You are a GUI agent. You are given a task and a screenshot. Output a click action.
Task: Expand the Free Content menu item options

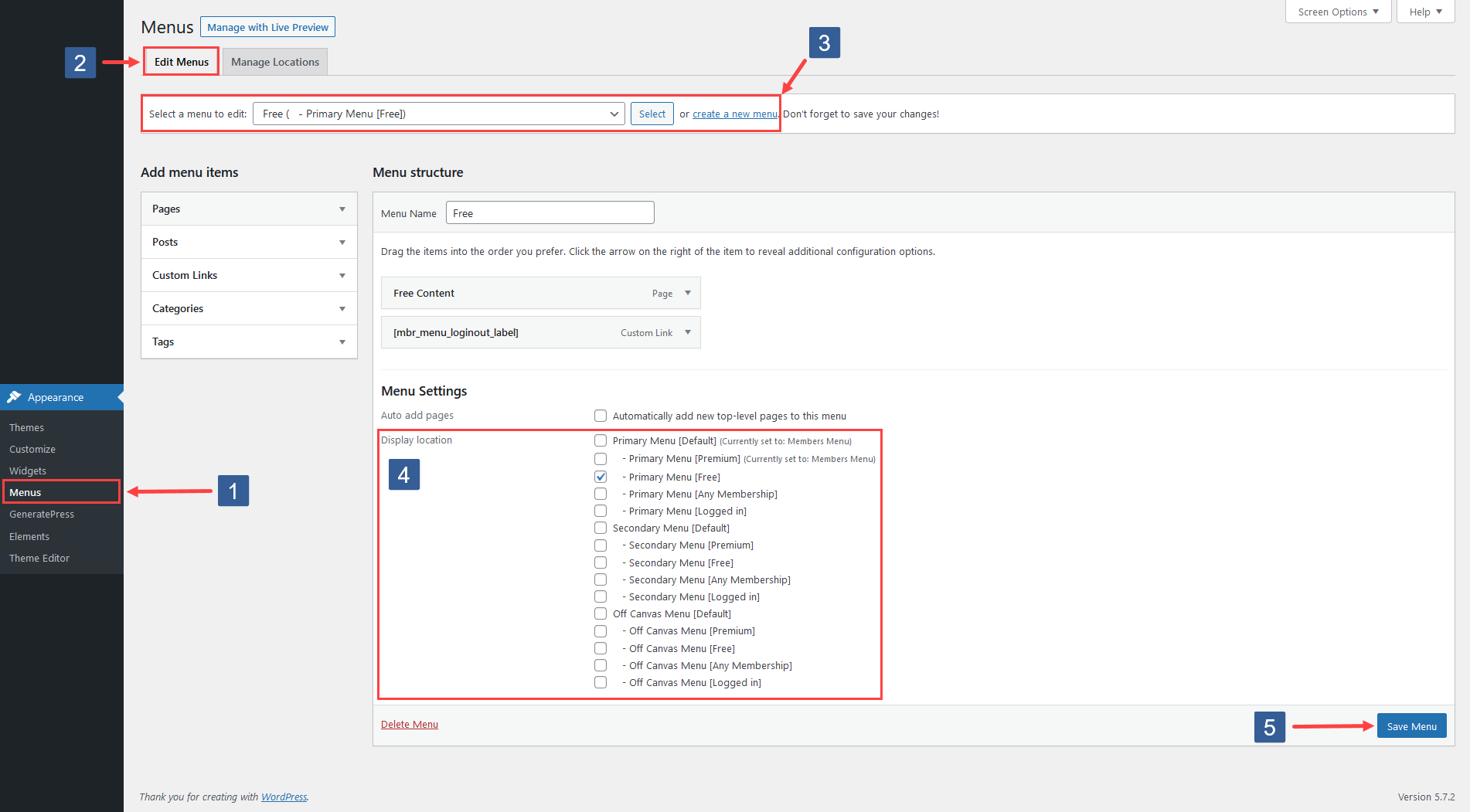[x=686, y=293]
